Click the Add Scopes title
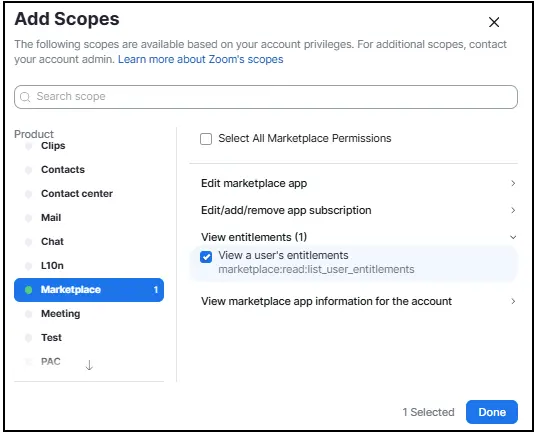Screen dimensions: 534x432 point(67,19)
